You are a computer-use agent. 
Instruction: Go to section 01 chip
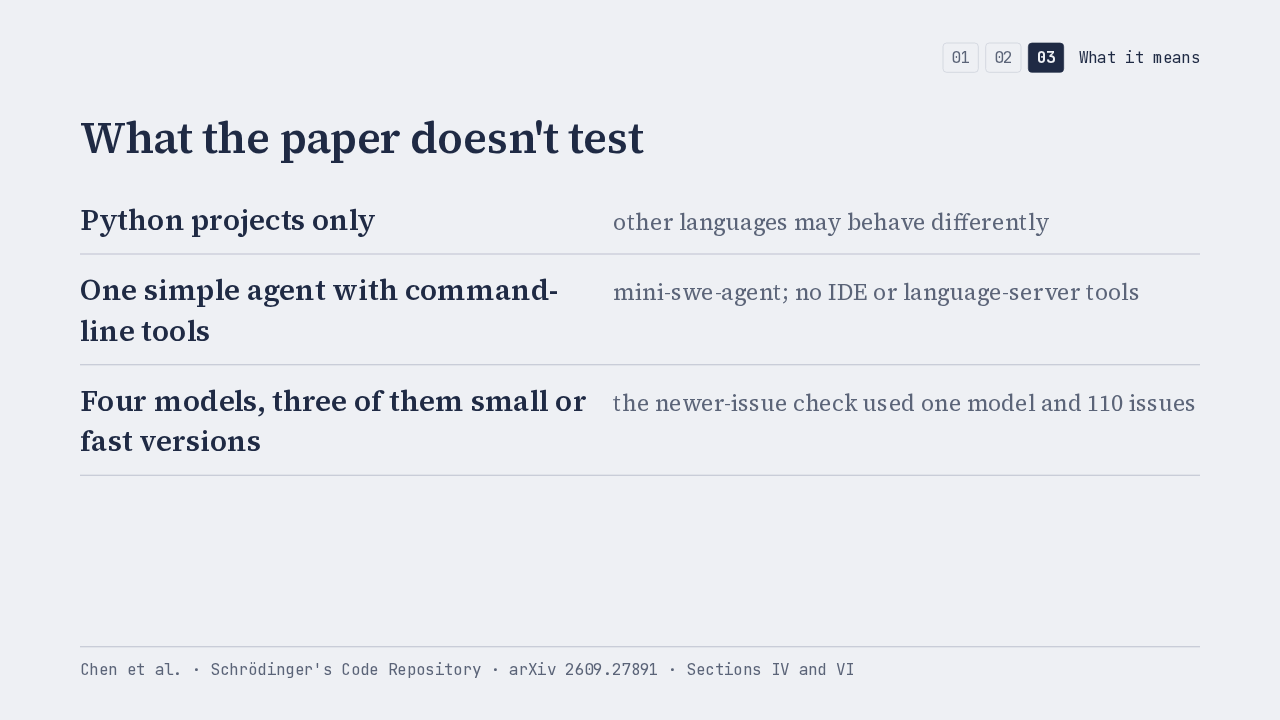pyautogui.click(x=960, y=58)
